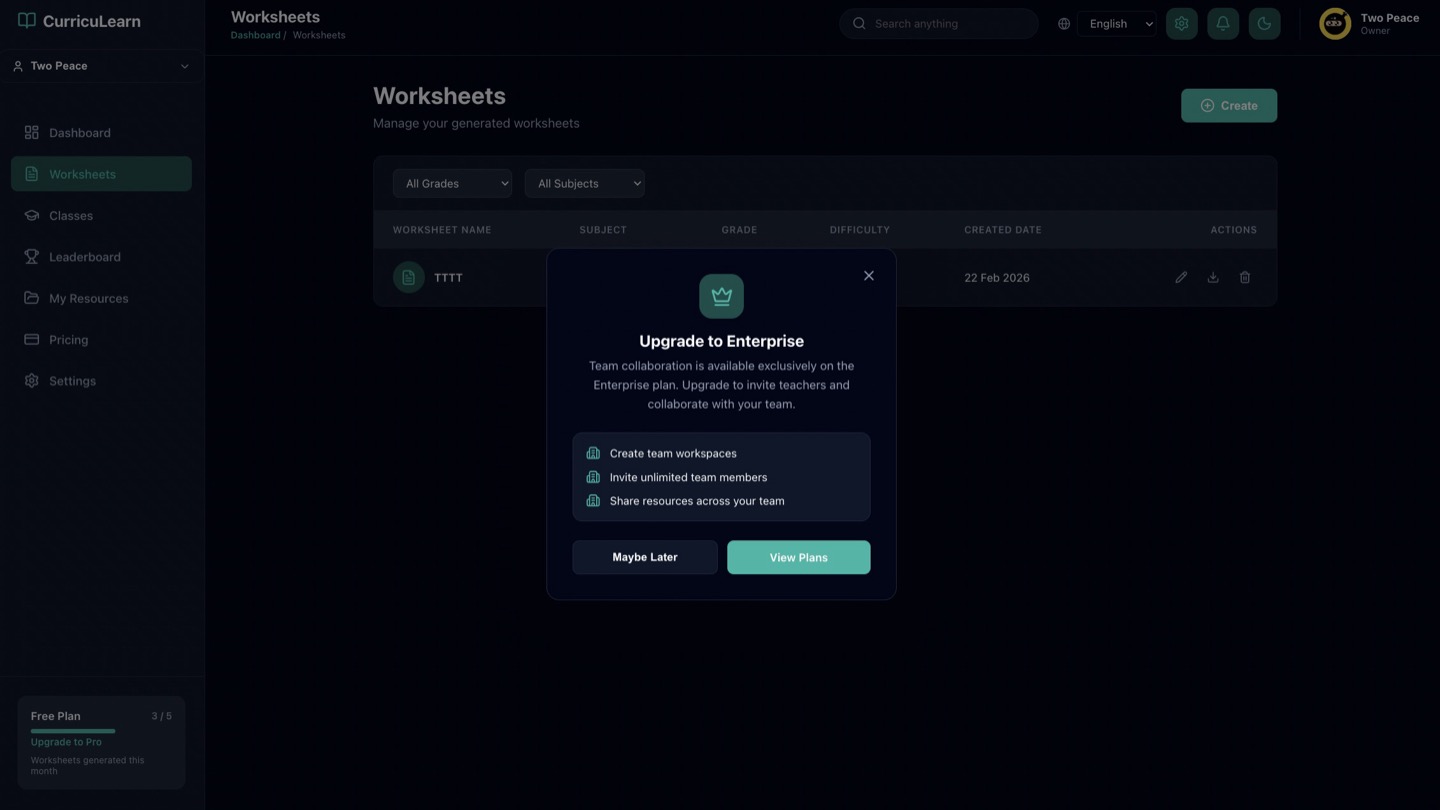Click the crown icon in upgrade dialog
This screenshot has height=810, width=1440.
point(721,296)
